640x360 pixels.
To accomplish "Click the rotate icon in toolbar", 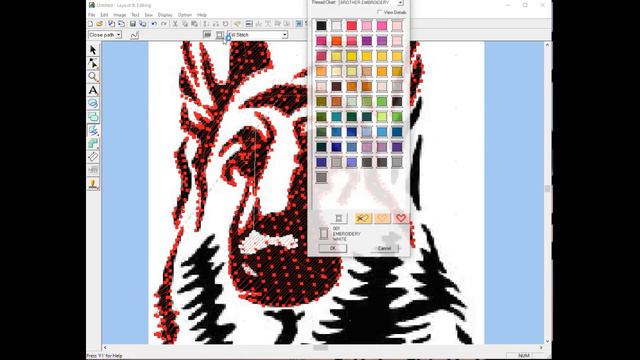I will 225,24.
